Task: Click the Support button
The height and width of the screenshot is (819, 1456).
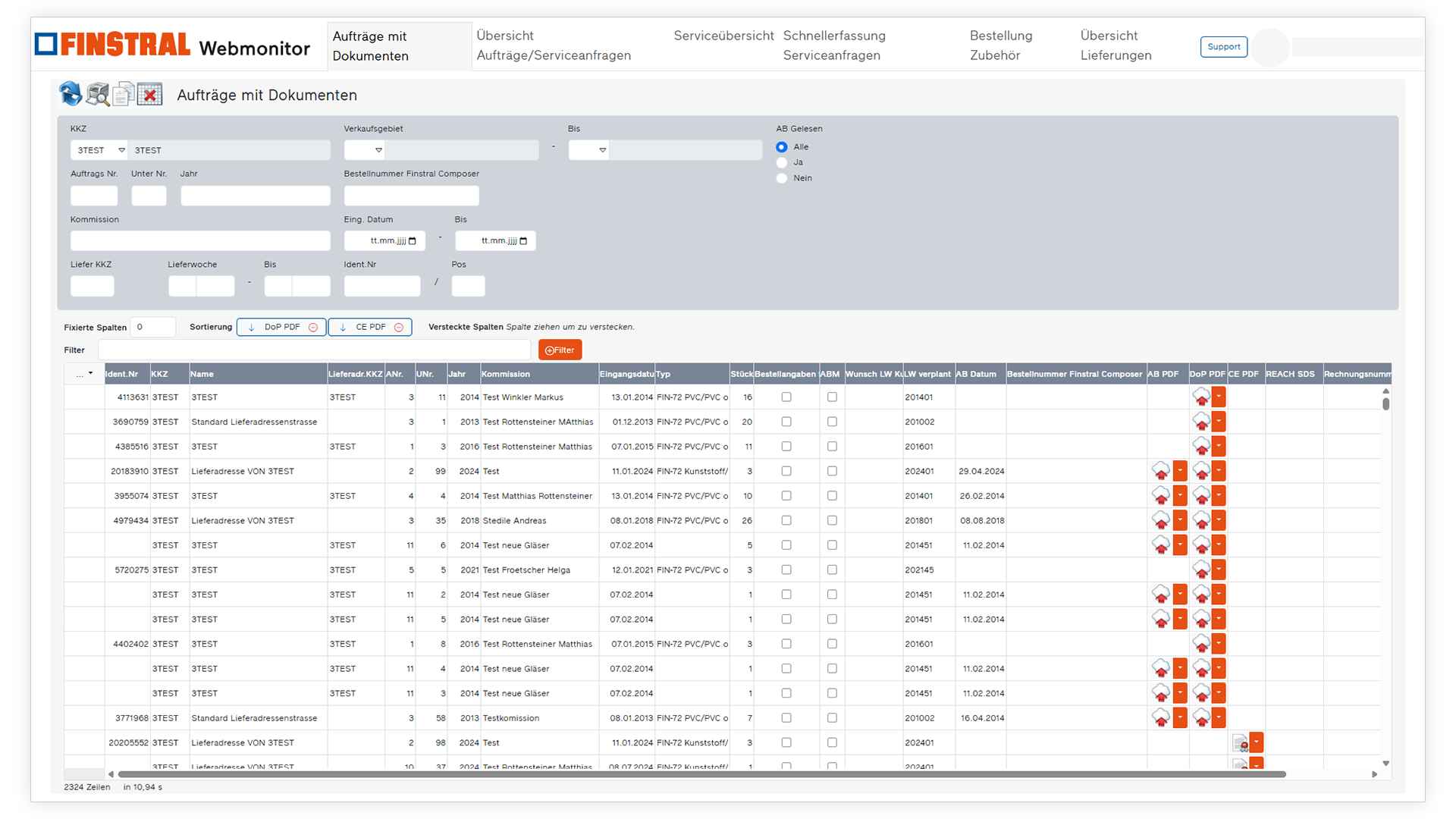Action: [x=1224, y=46]
